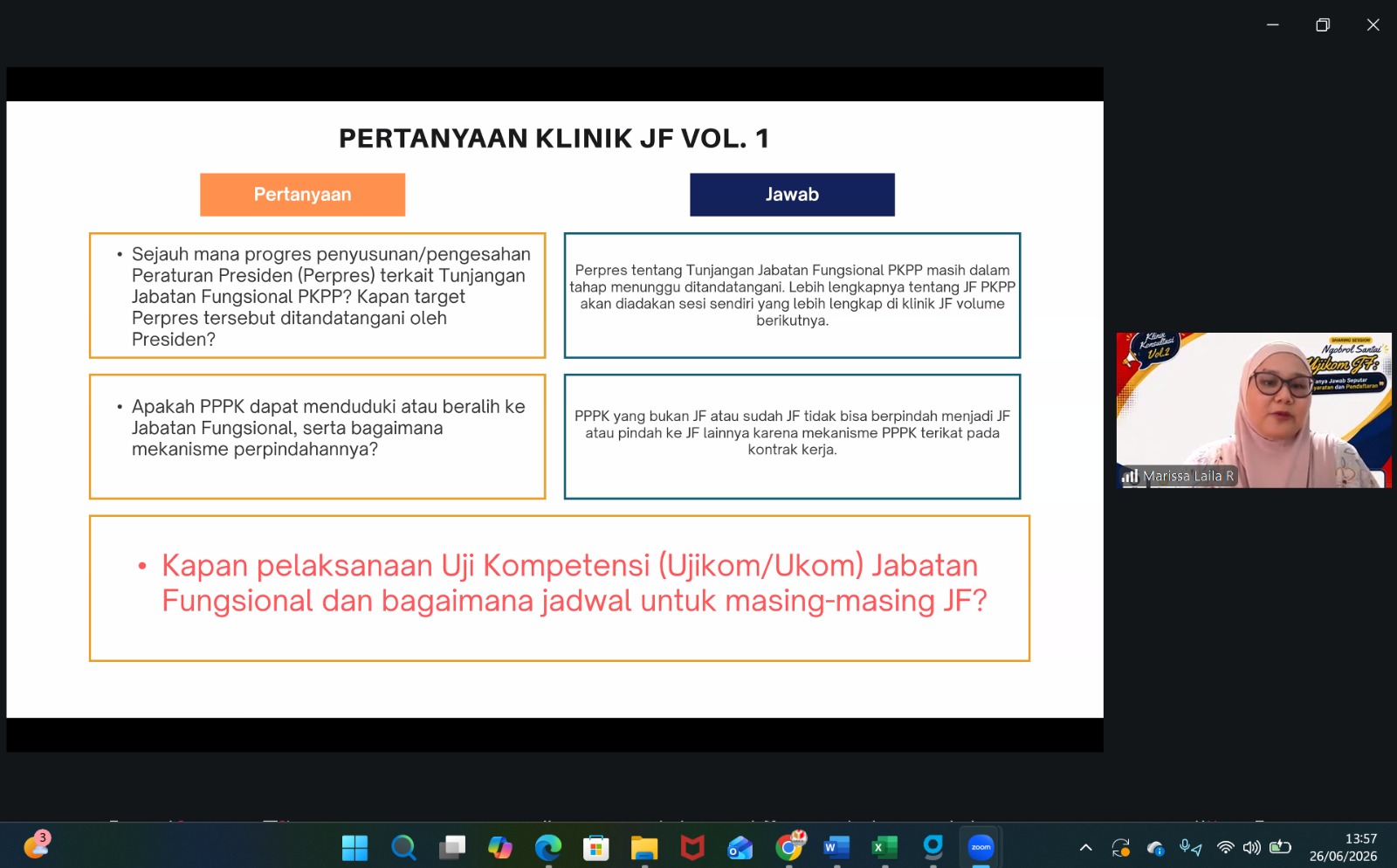Click the OneDrive cloud tray icon
The image size is (1397, 868).
(x=1156, y=847)
